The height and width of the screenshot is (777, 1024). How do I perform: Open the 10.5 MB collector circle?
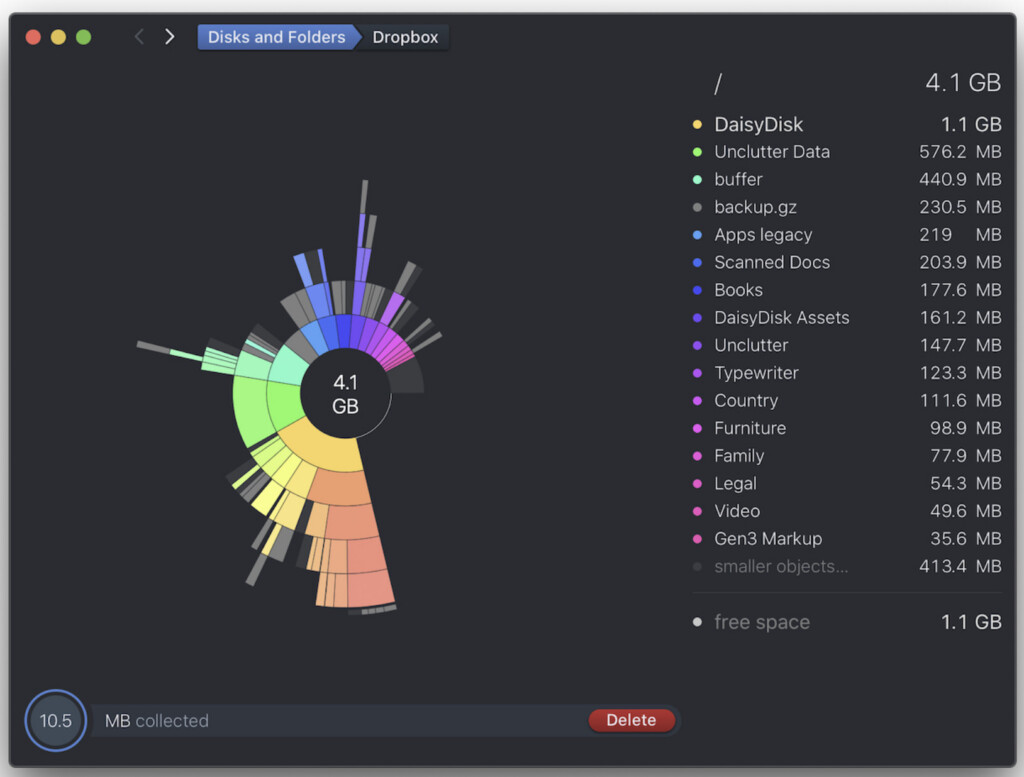pyautogui.click(x=55, y=720)
